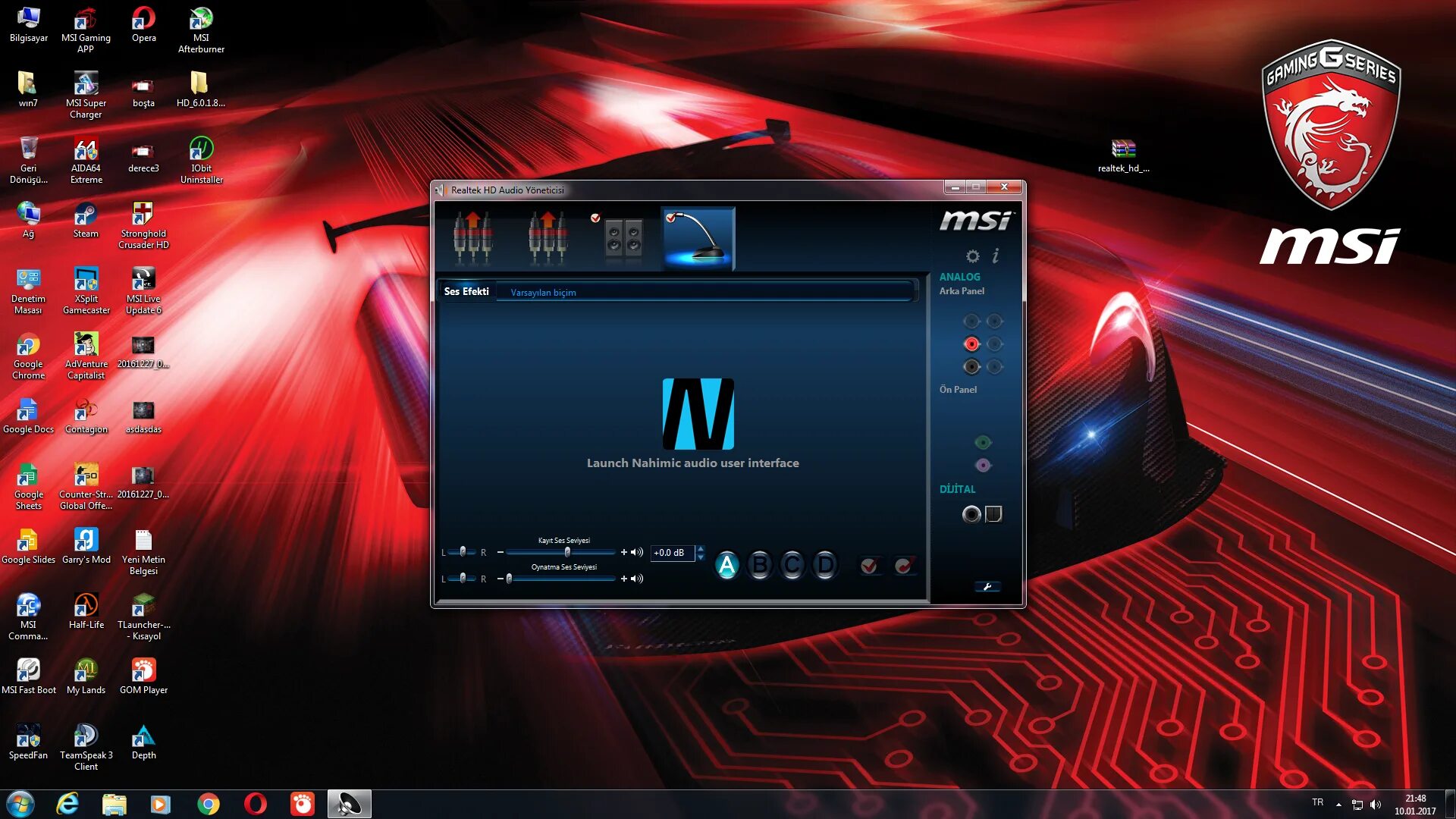This screenshot has width=1456, height=819.
Task: Open Stronghold Crusader HD shortcut
Action: tap(143, 226)
